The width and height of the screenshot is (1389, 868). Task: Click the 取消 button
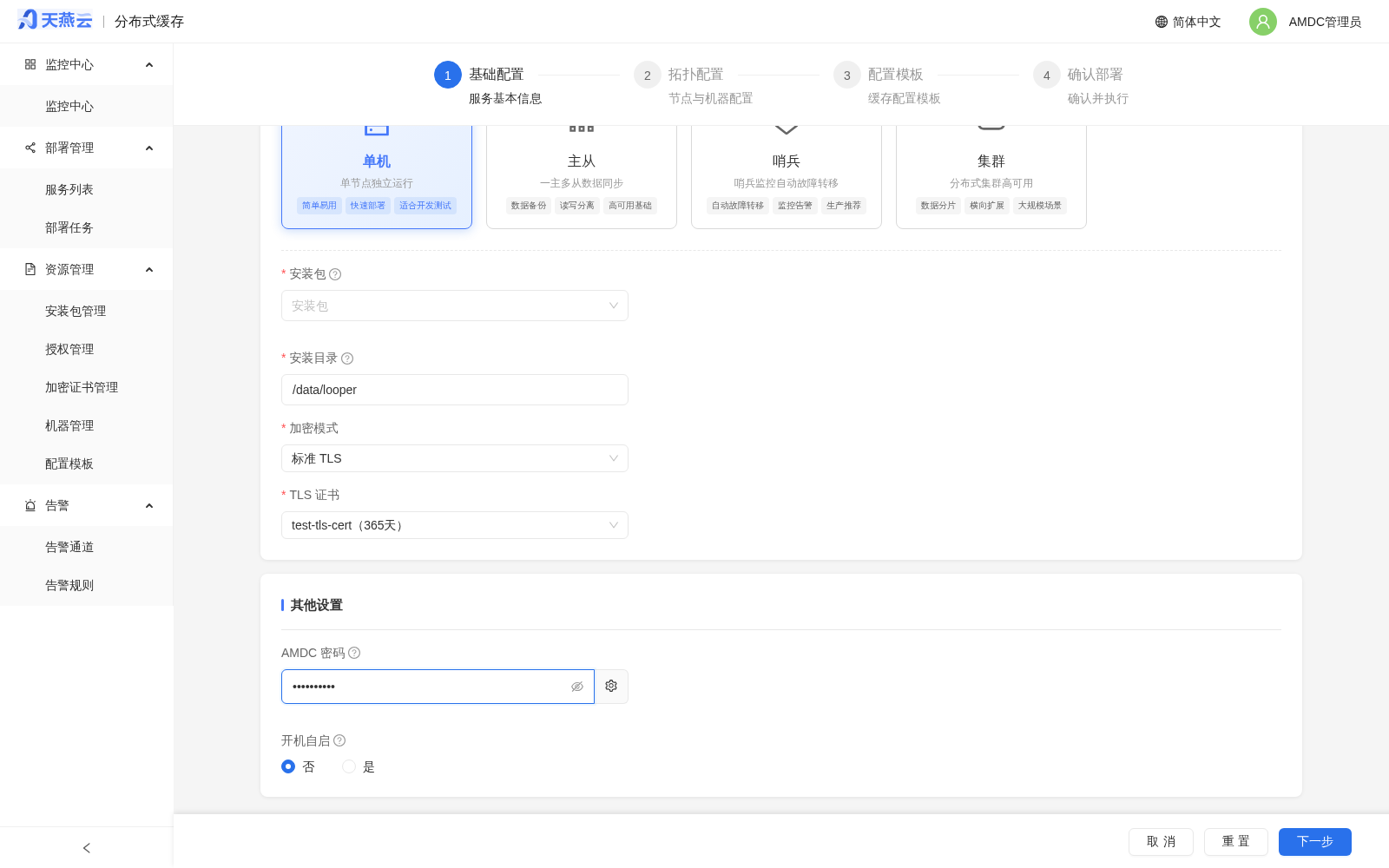pyautogui.click(x=1161, y=842)
